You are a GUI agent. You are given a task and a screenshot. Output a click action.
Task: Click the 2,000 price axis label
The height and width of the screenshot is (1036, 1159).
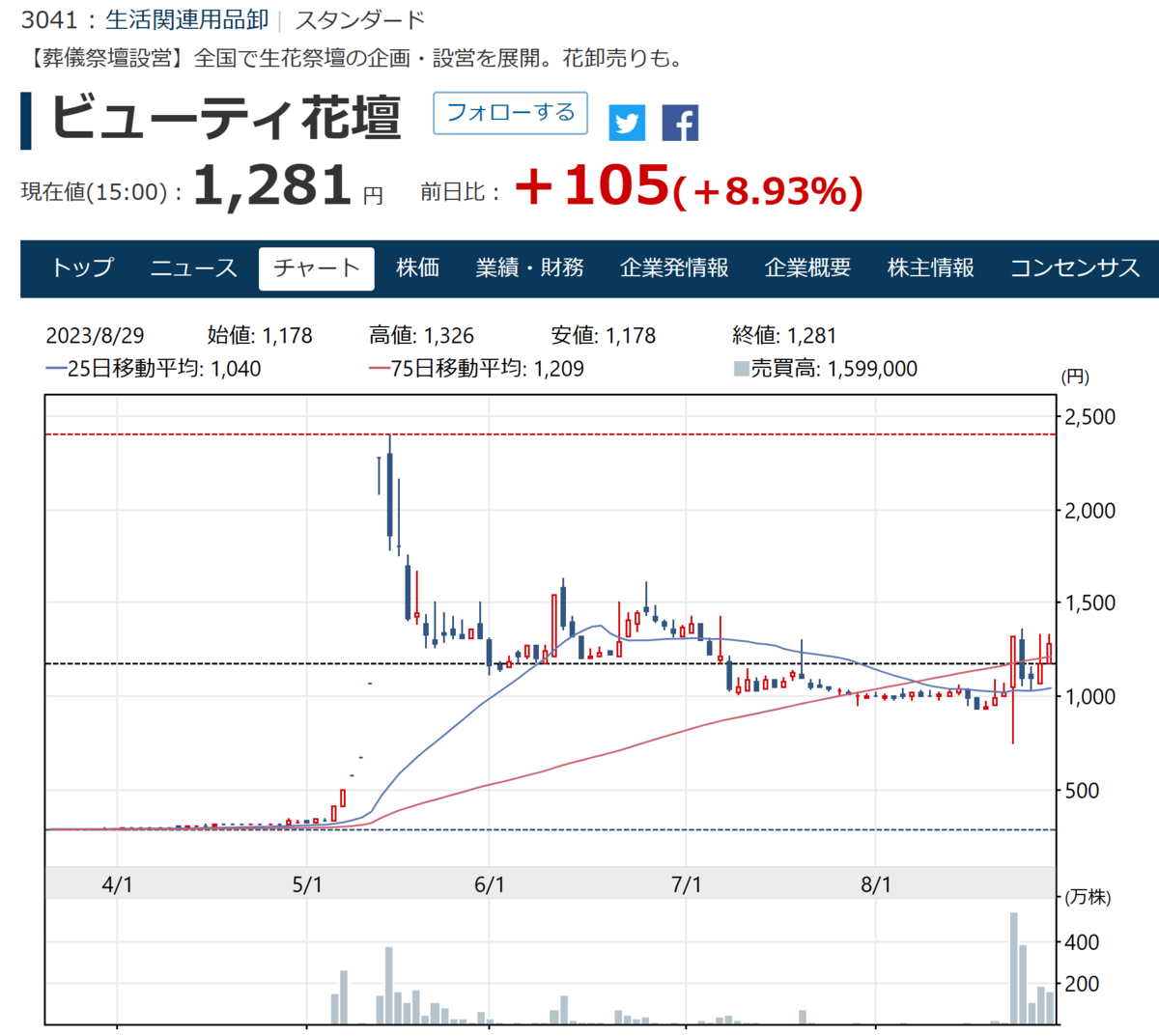coord(1089,510)
